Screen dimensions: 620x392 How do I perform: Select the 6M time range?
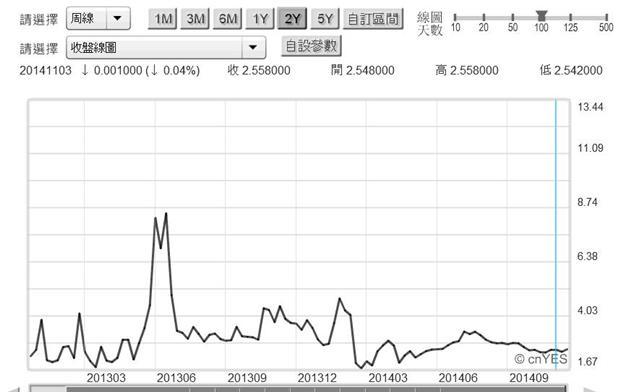pos(227,19)
